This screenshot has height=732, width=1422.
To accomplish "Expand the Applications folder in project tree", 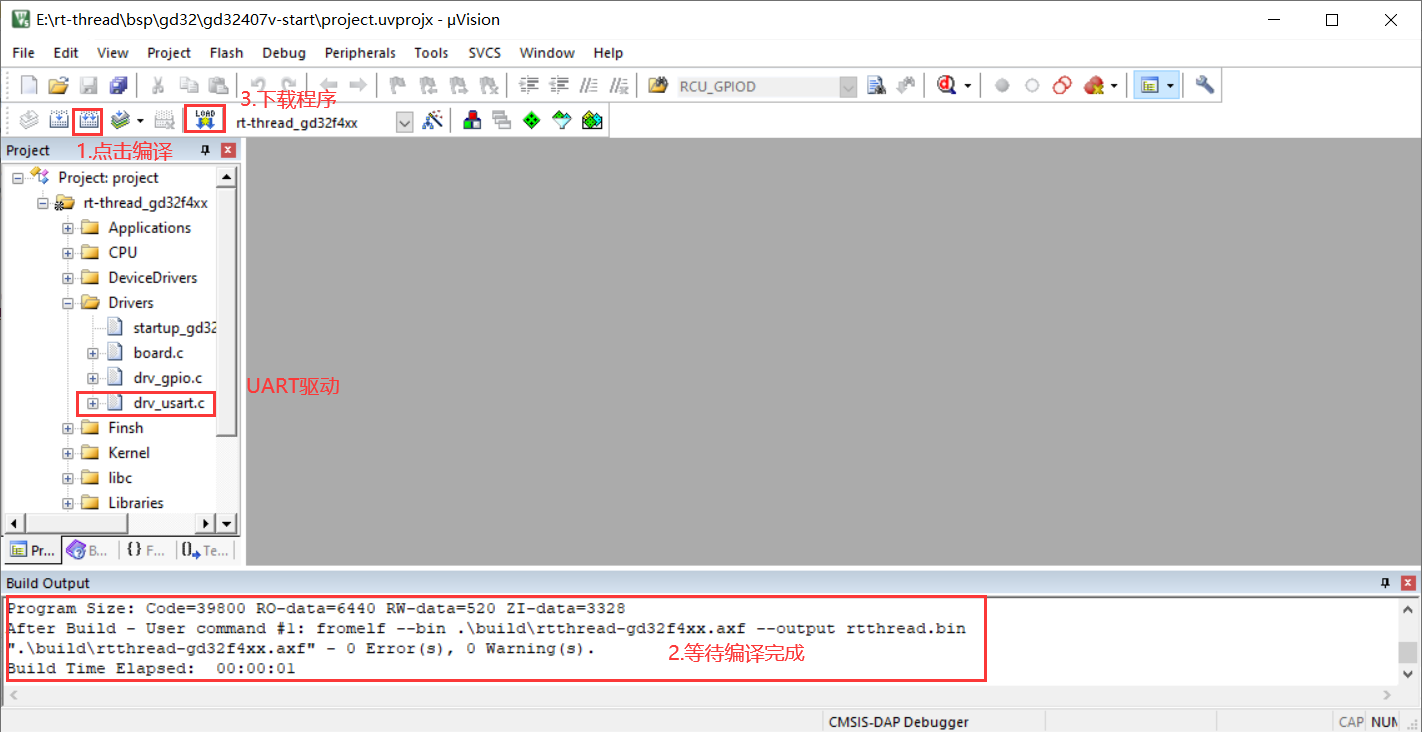I will pos(68,228).
